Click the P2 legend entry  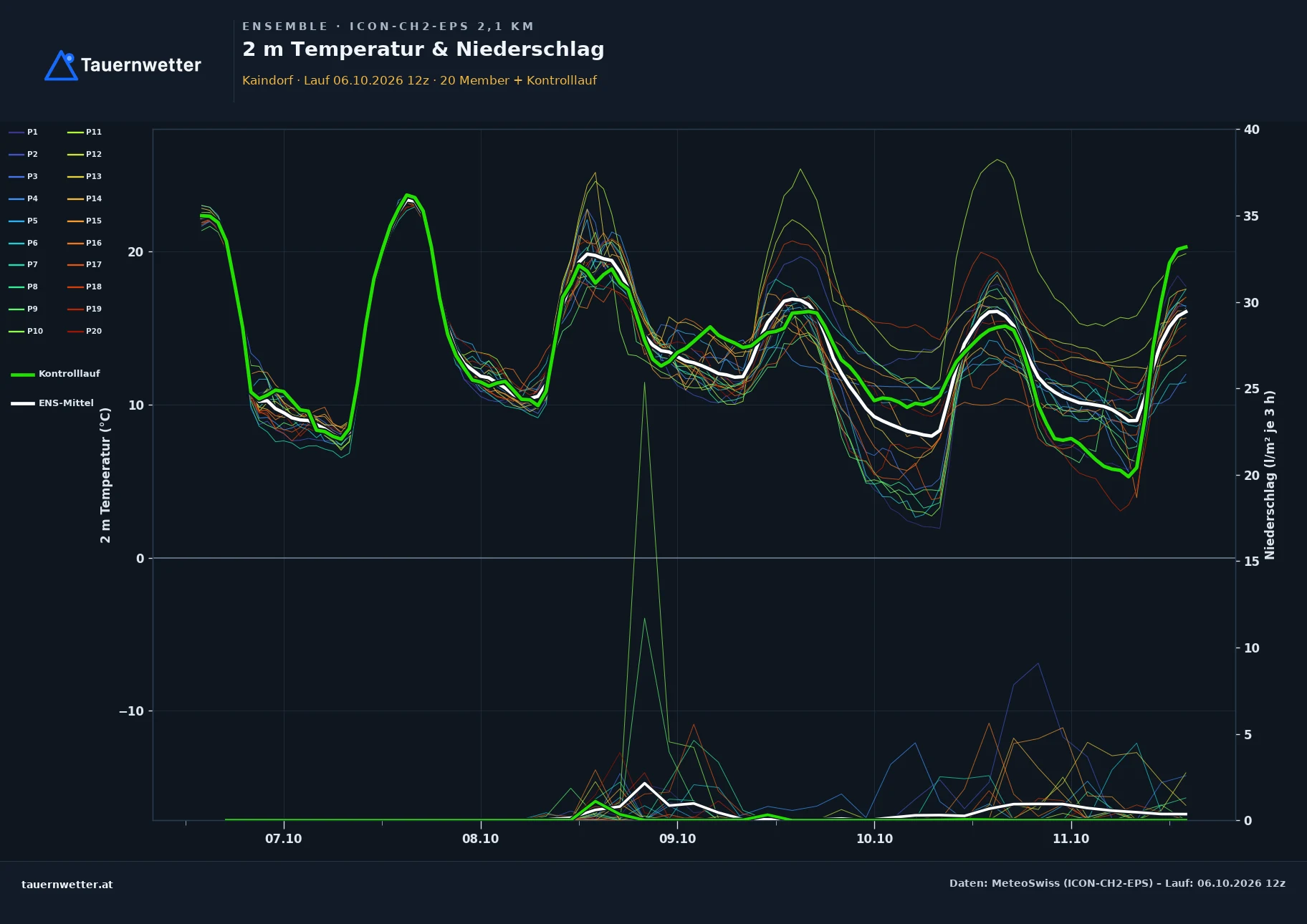click(24, 155)
